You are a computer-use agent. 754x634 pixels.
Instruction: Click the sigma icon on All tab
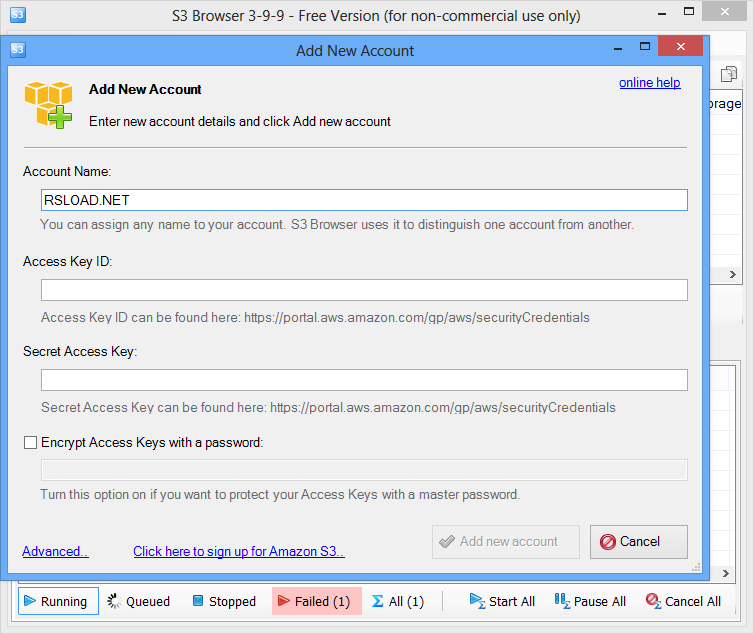377,601
